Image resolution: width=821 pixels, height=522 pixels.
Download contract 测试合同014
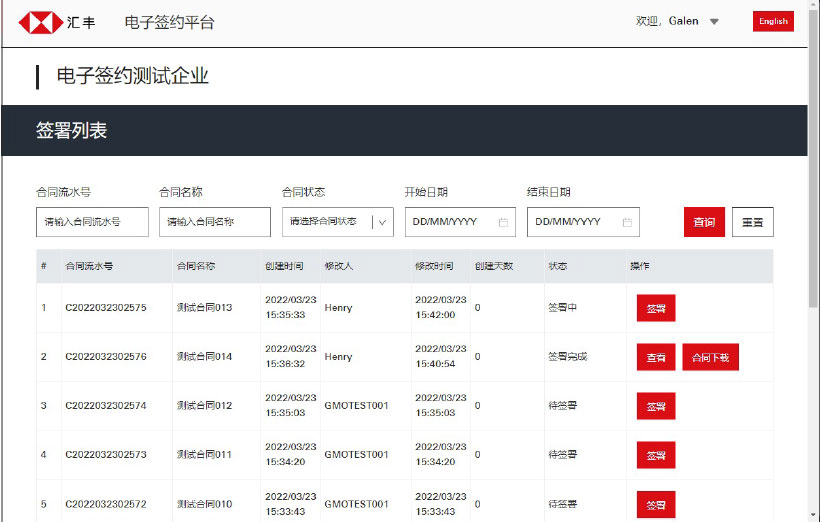pos(711,357)
